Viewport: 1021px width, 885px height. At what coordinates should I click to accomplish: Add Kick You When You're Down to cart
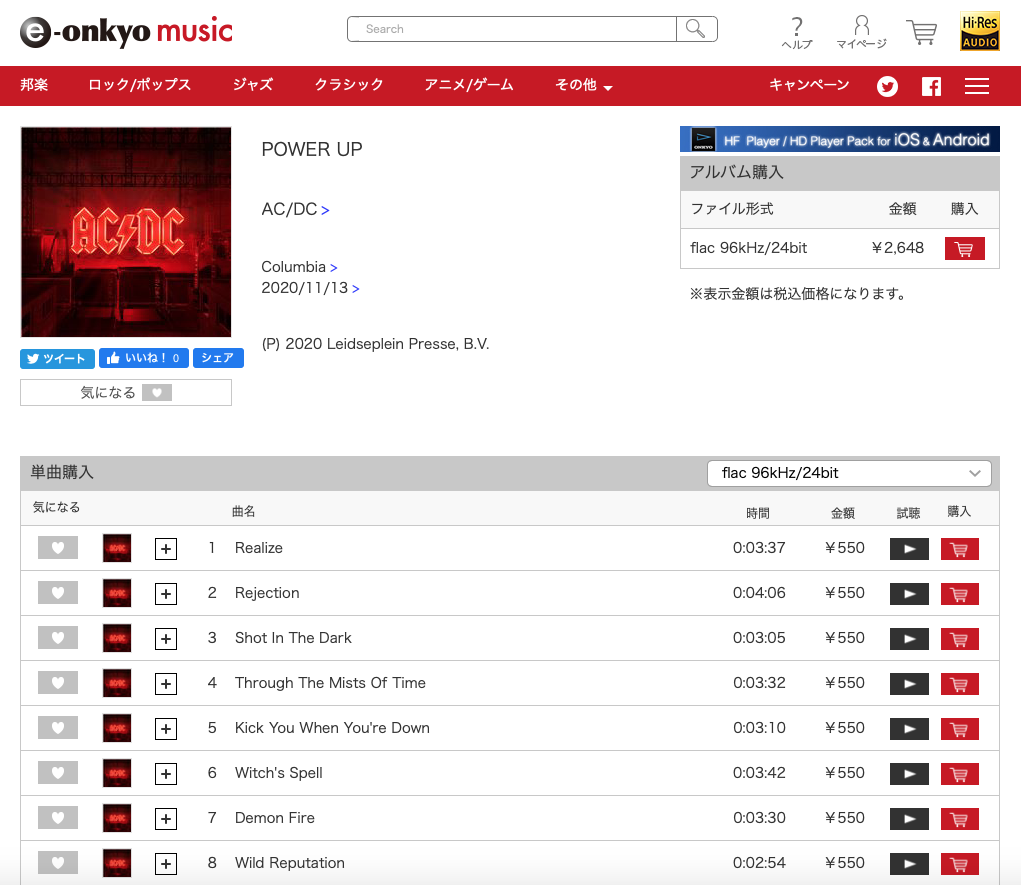(x=960, y=729)
